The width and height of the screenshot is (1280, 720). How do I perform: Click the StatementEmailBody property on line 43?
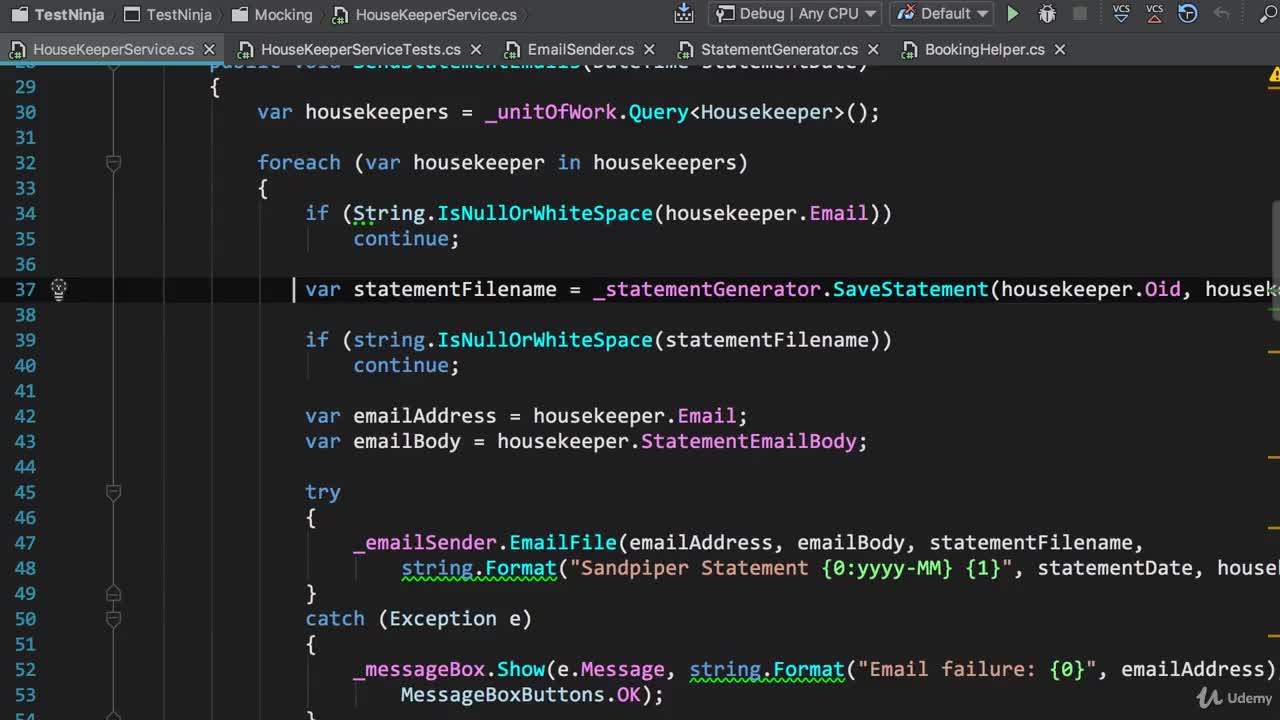(749, 441)
